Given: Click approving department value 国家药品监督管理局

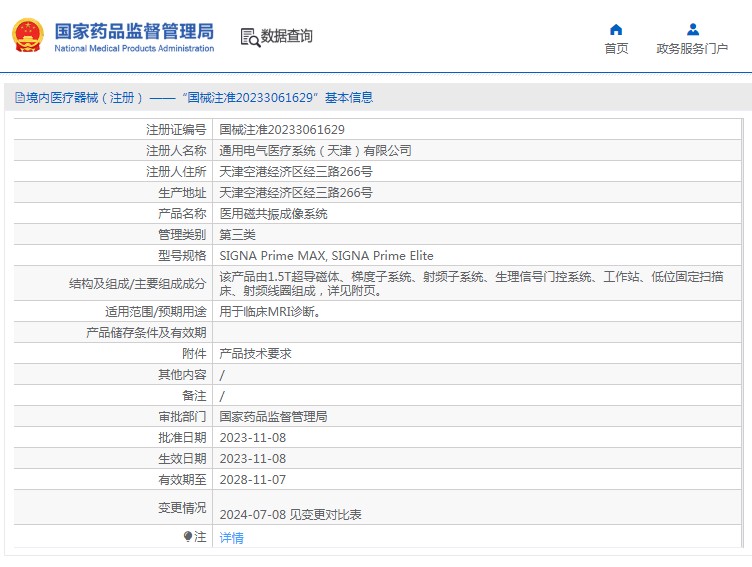Looking at the screenshot, I should (x=273, y=417).
